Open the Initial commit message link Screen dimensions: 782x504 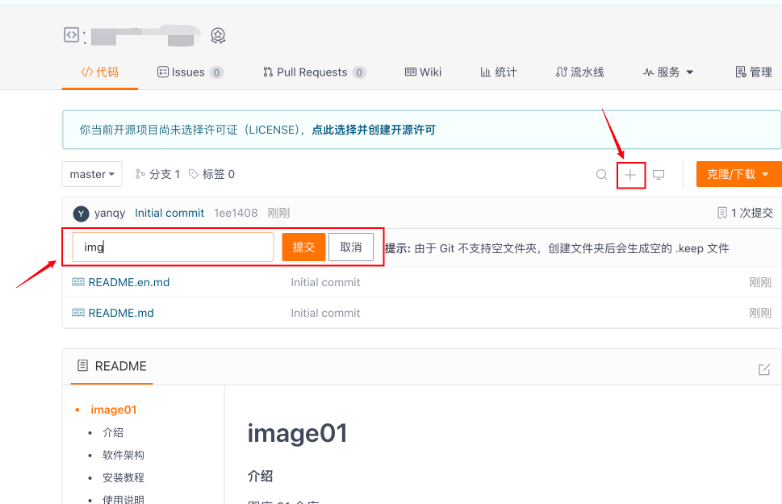click(170, 213)
